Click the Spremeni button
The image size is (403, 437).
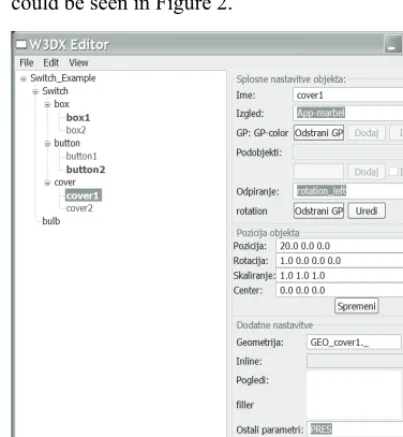pos(356,306)
